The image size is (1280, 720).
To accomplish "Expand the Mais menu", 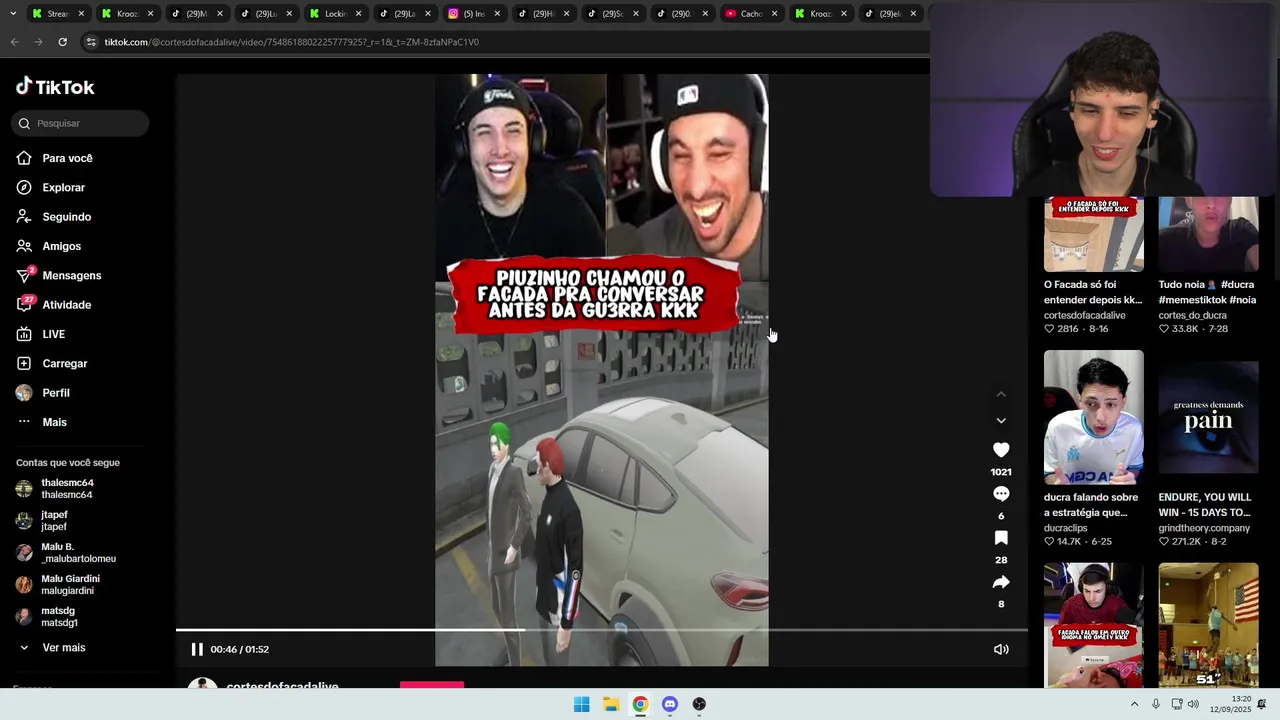I will (x=42, y=422).
